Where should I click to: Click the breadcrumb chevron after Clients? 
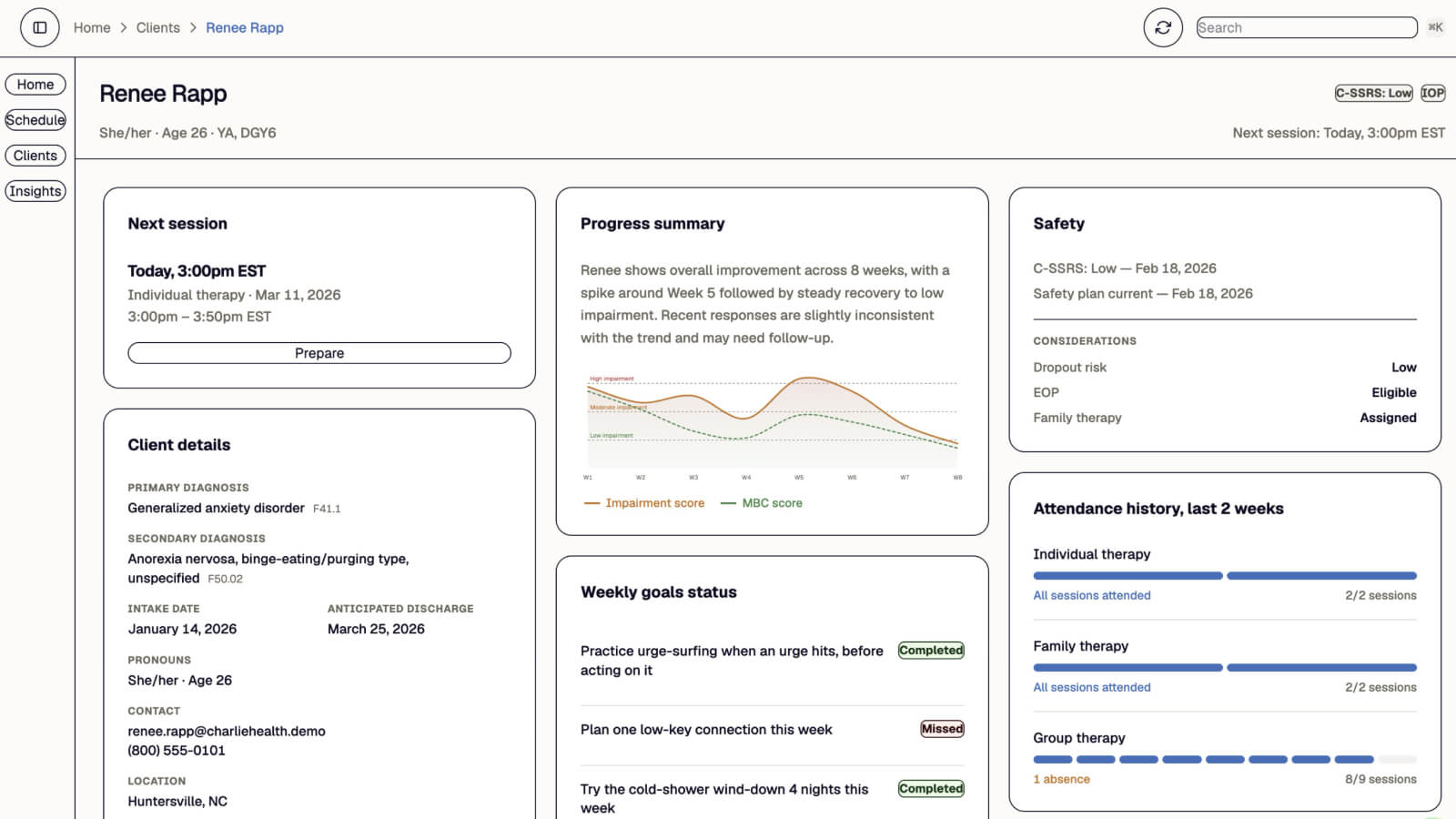(193, 27)
